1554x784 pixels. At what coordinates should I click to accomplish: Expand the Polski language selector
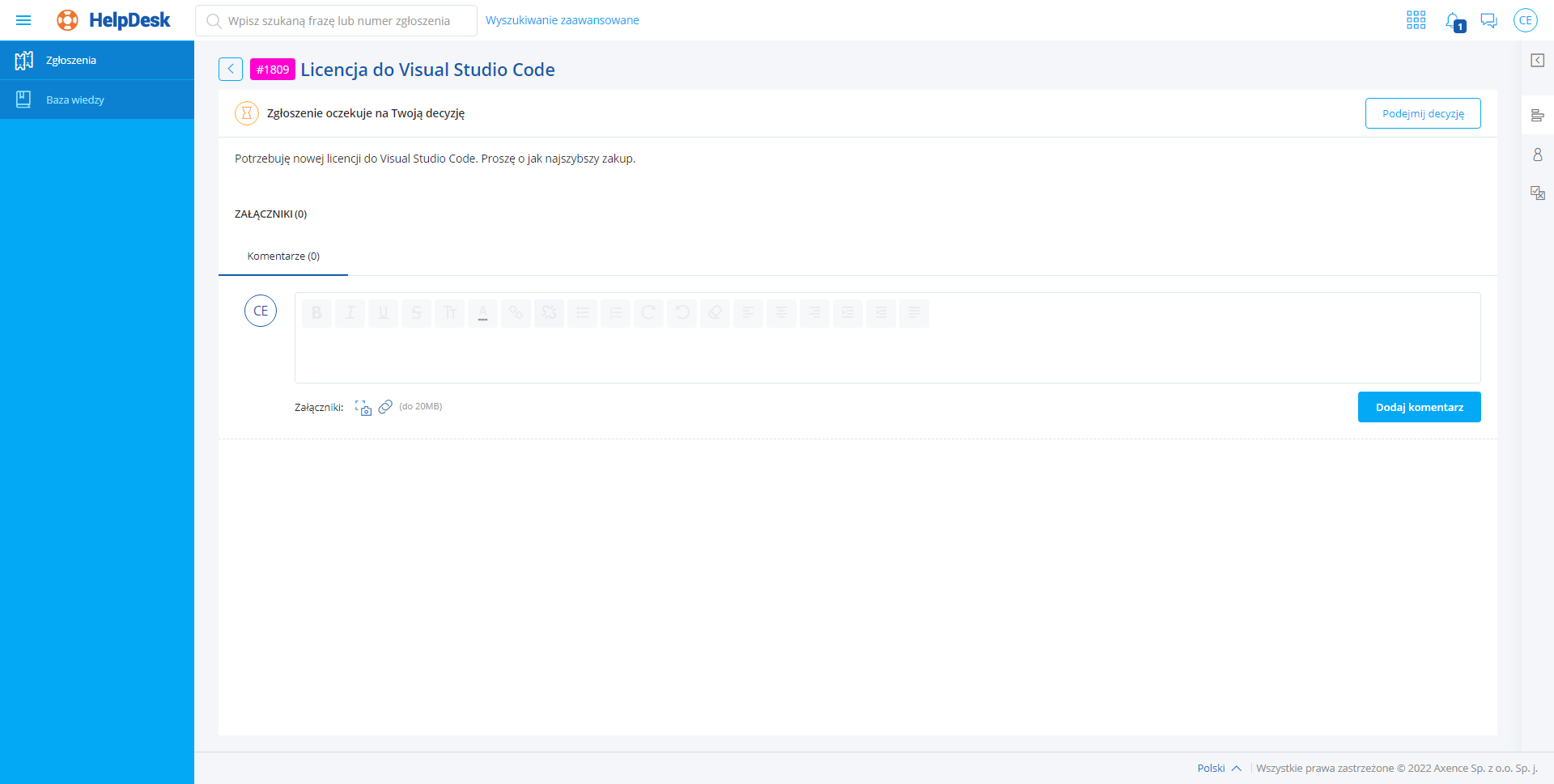(1219, 768)
